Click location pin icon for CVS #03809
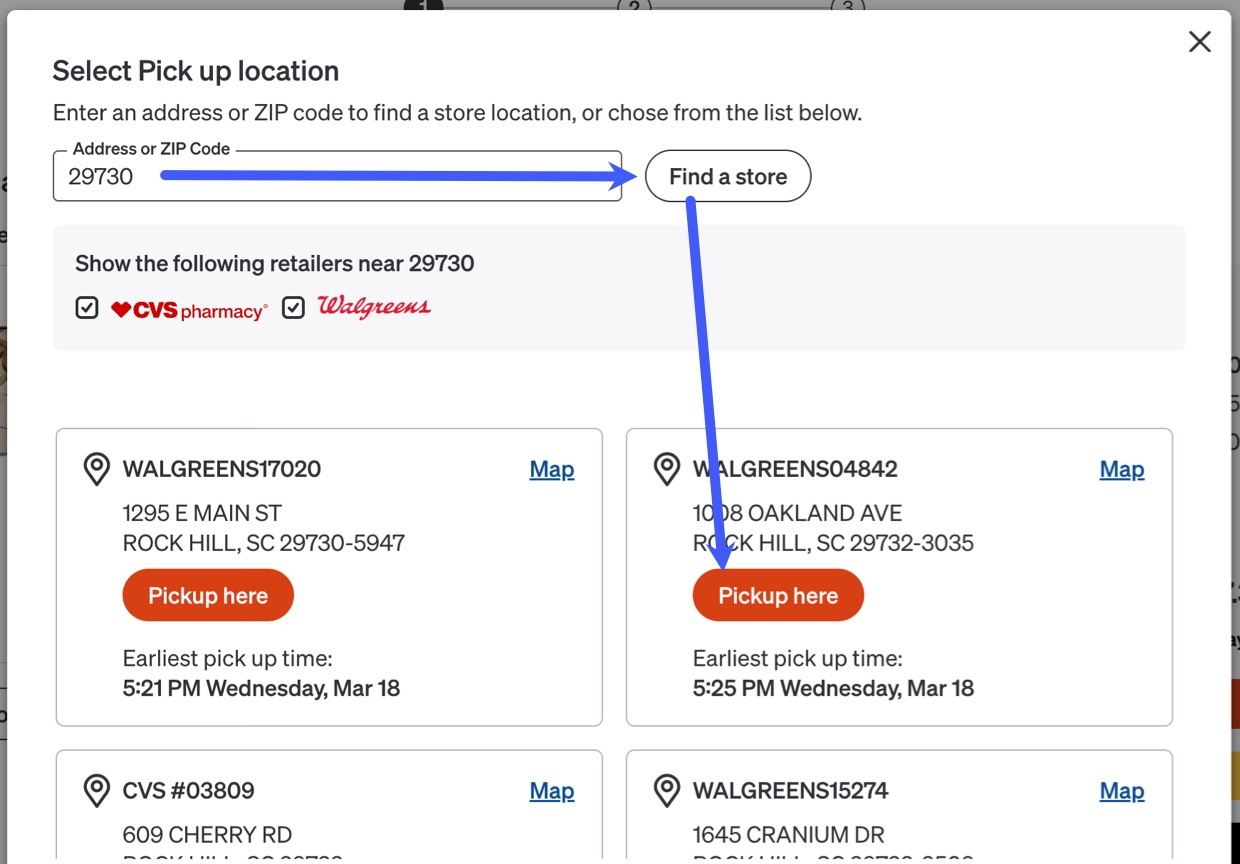This screenshot has width=1240, height=864. 96,791
